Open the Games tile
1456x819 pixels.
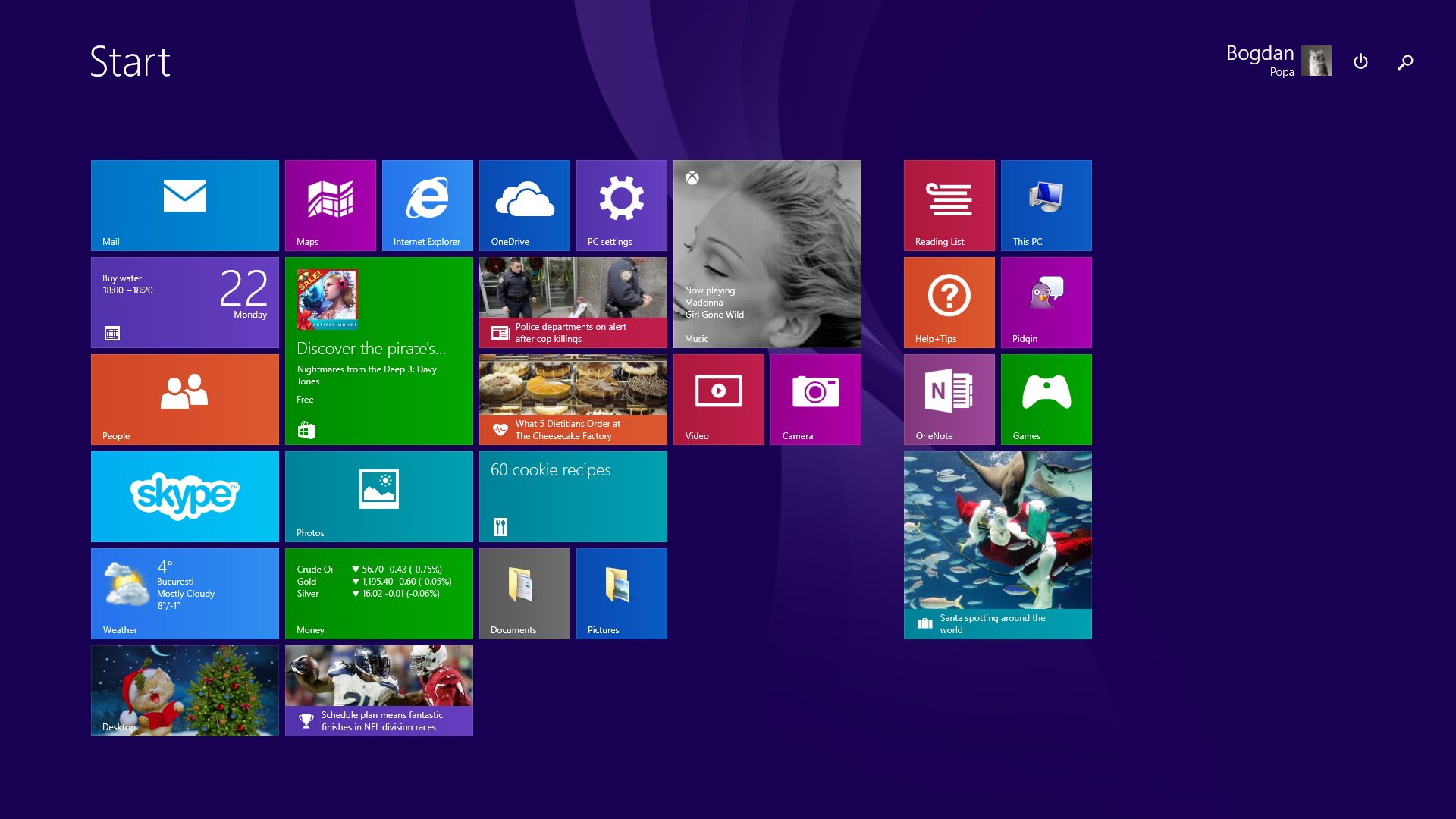(x=1046, y=400)
